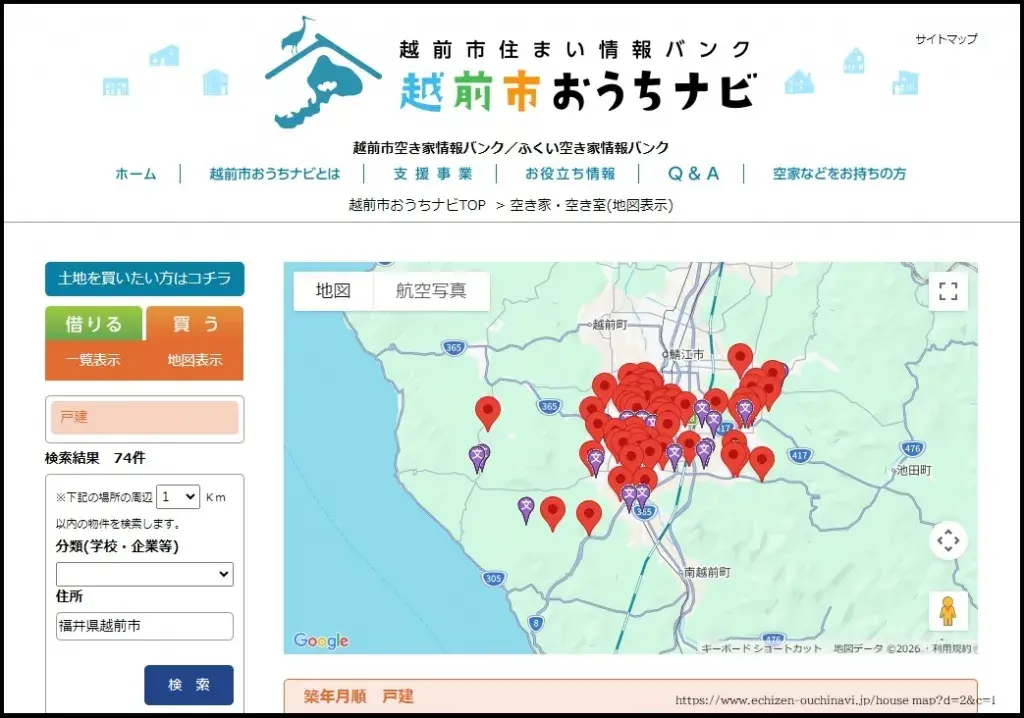Switch map to 地図 view
This screenshot has height=718, width=1024.
click(333, 291)
